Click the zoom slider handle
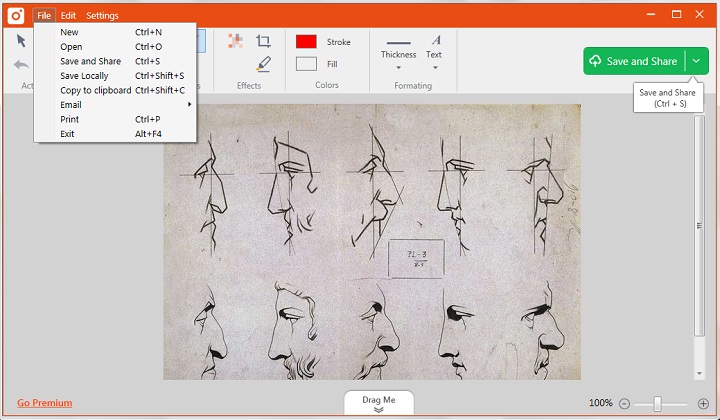 pyautogui.click(x=658, y=403)
